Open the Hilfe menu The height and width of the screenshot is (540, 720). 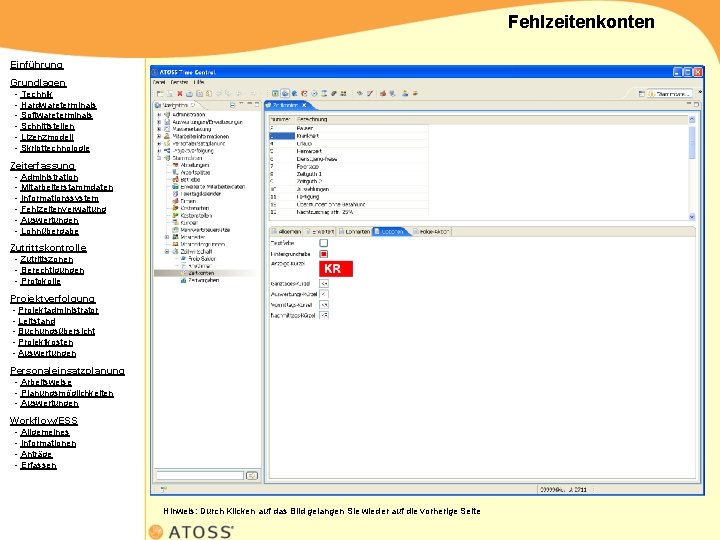coord(199,82)
